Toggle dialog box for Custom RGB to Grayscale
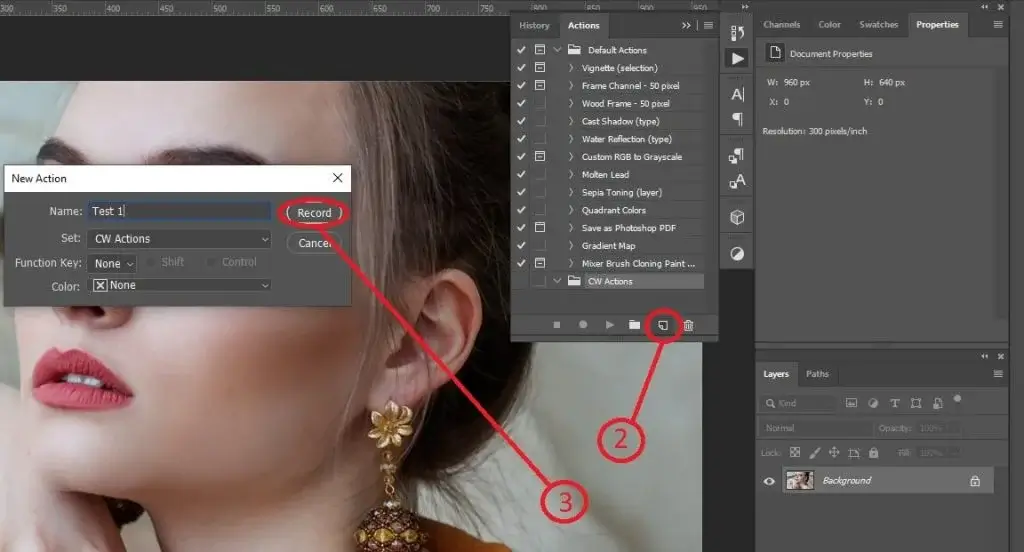The image size is (1024, 552). (x=540, y=156)
